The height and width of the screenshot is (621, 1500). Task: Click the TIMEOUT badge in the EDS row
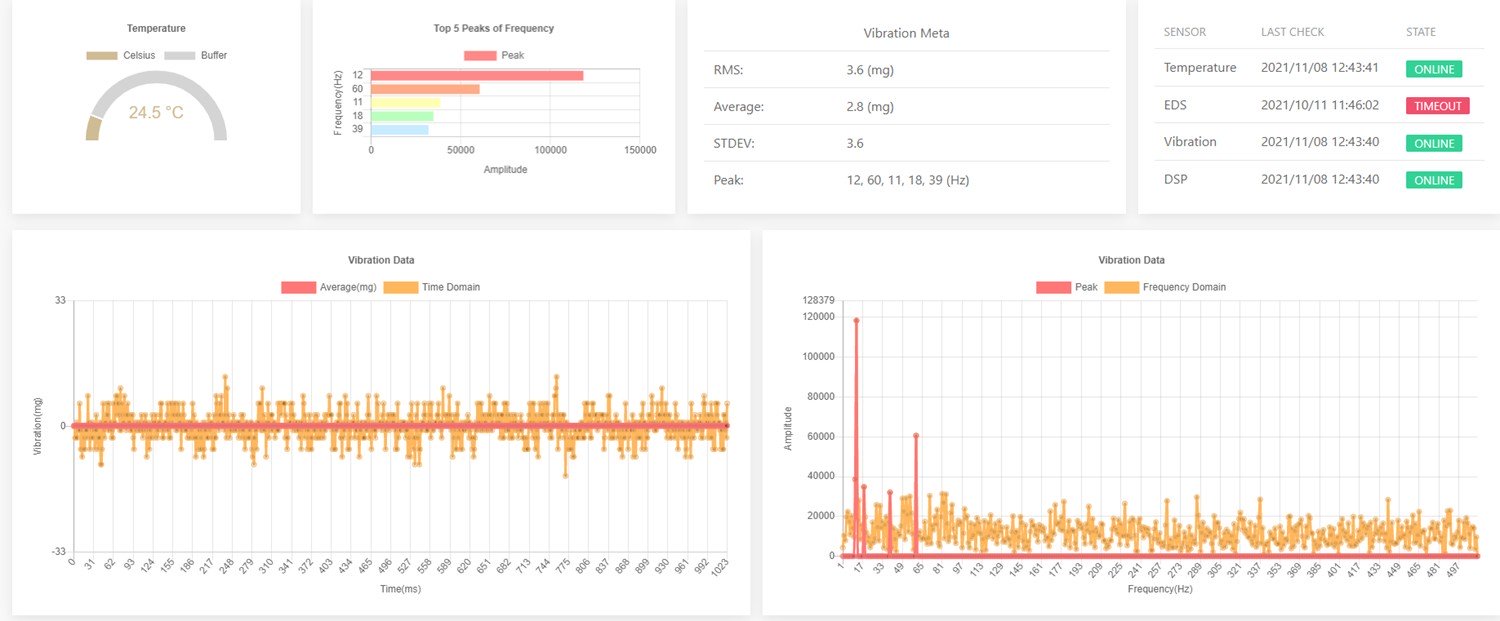[1438, 106]
